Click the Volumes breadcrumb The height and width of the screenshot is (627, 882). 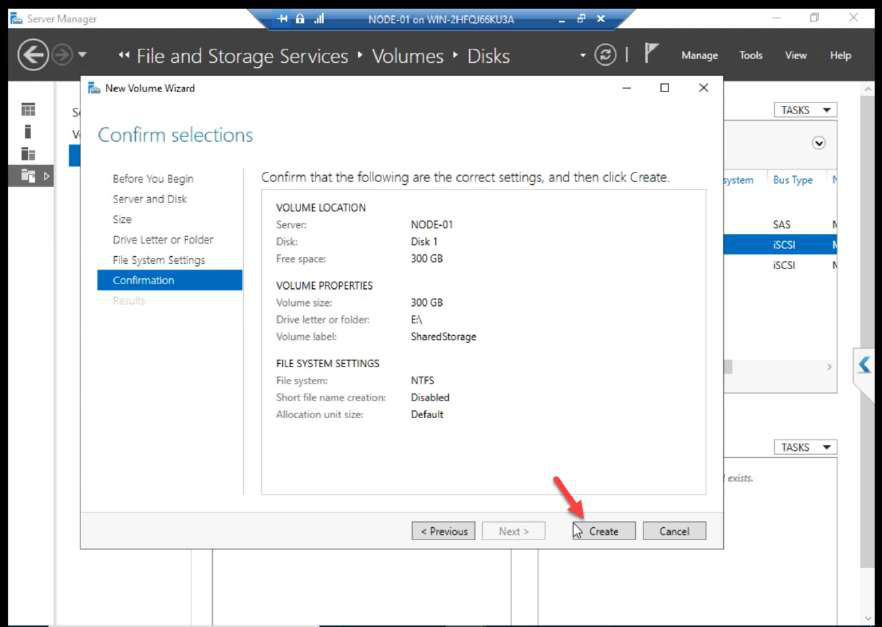[408, 56]
